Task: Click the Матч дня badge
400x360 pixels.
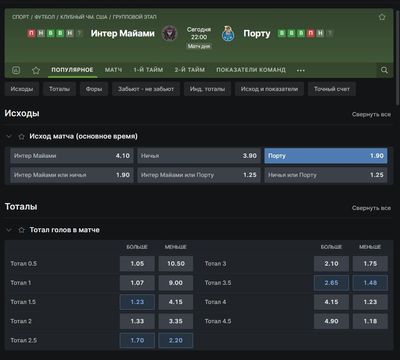Action: [199, 46]
